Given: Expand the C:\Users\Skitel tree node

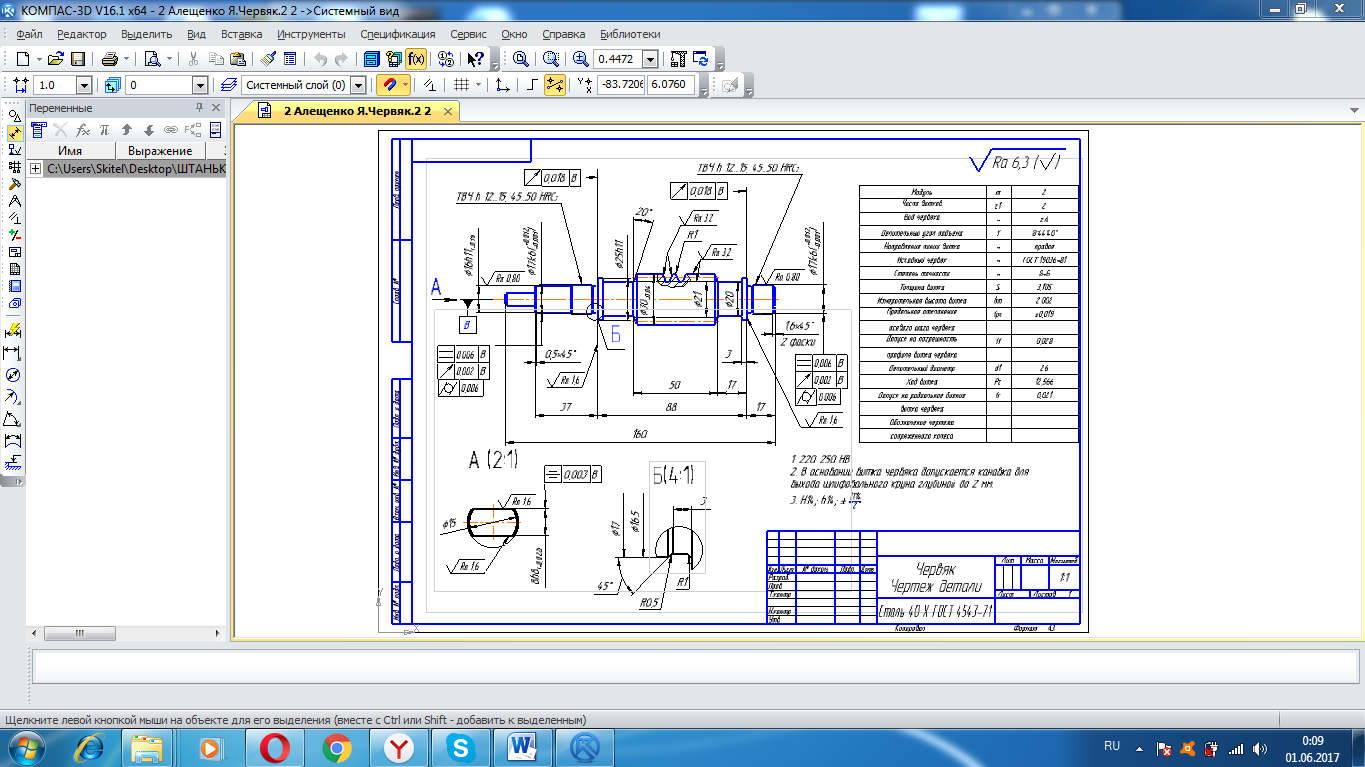Looking at the screenshot, I should [x=36, y=169].
